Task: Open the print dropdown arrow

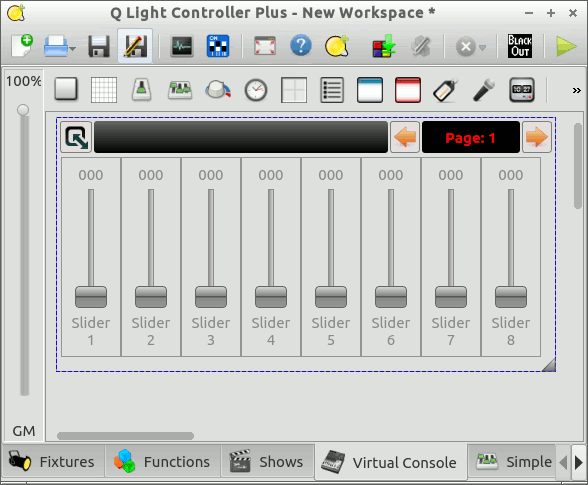Action: (x=73, y=48)
